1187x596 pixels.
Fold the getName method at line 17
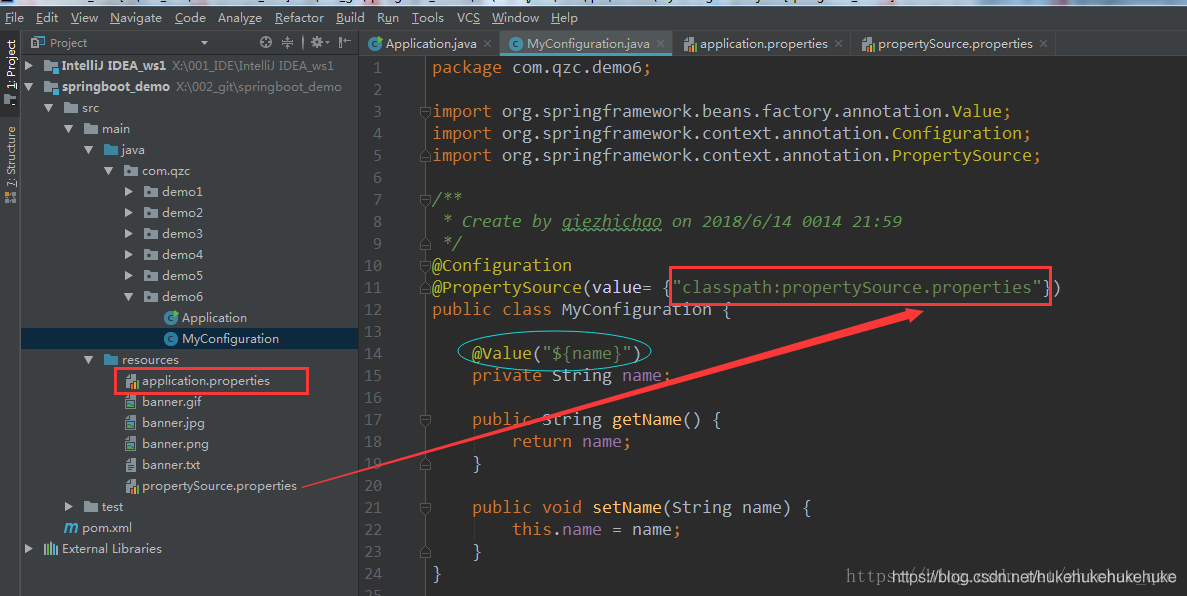pyautogui.click(x=425, y=420)
